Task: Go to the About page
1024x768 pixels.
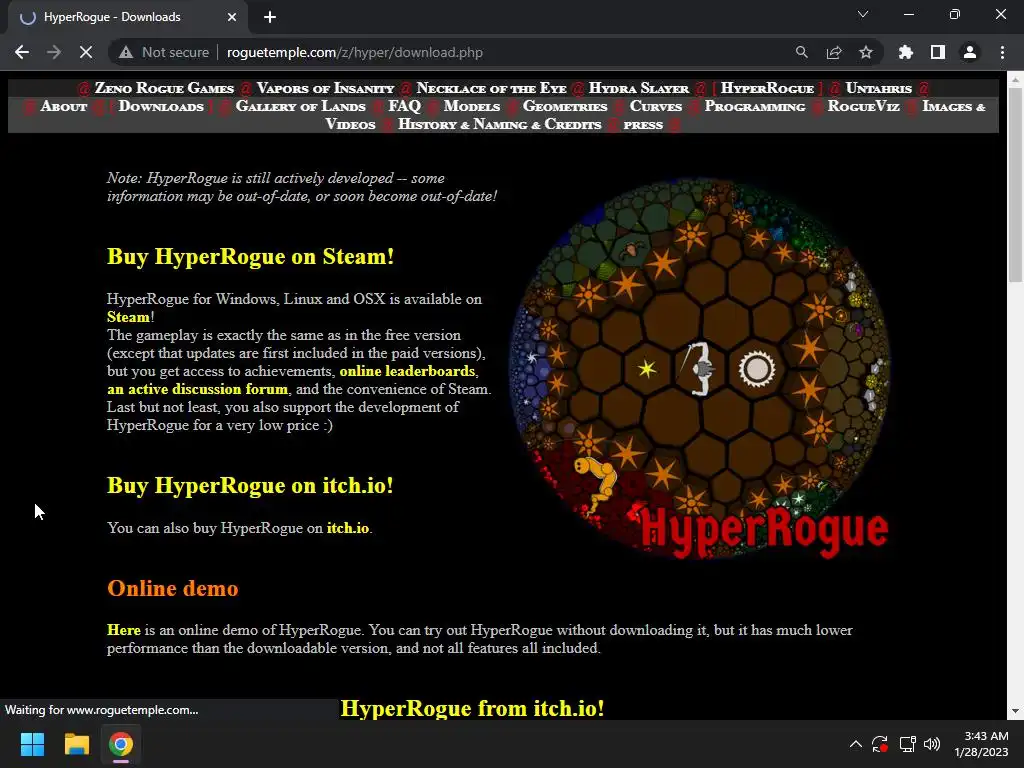Action: point(63,106)
